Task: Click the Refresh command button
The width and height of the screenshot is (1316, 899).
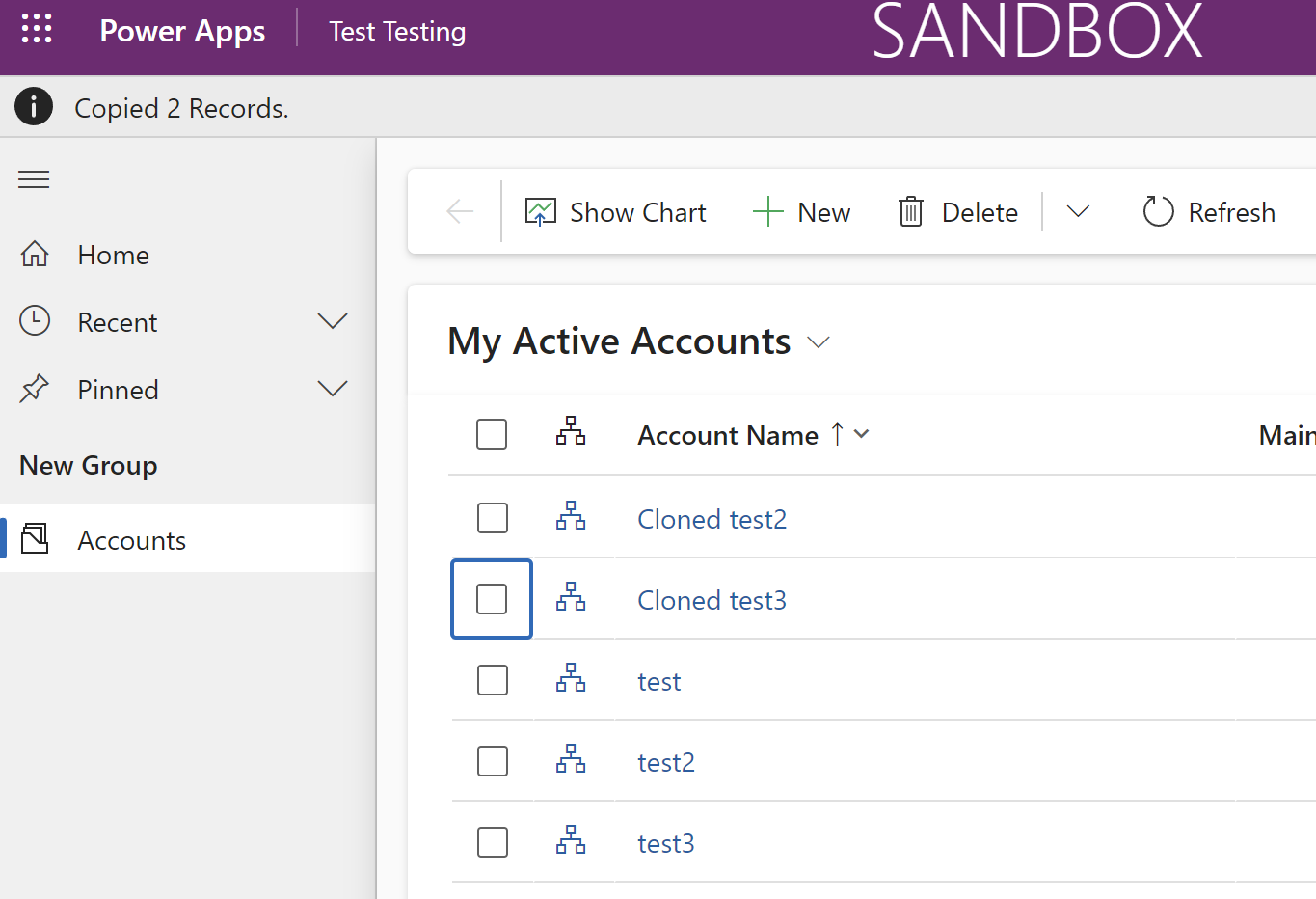Action: point(1209,212)
